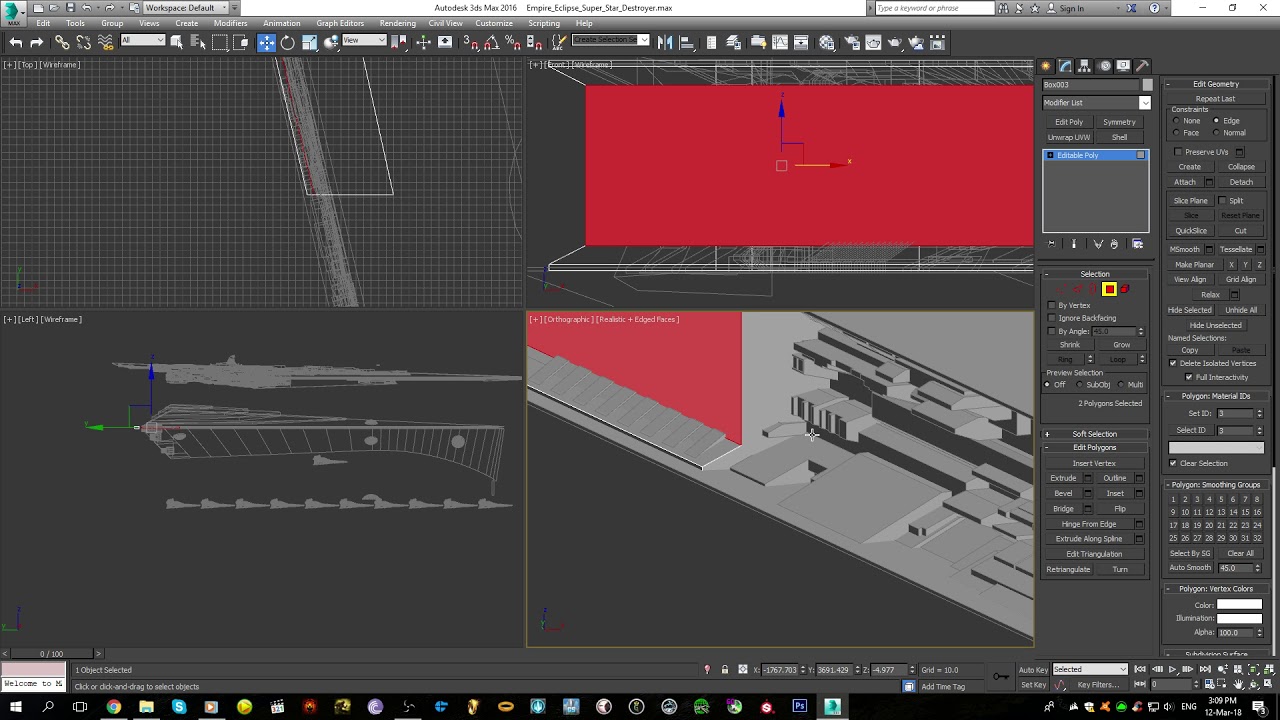The width and height of the screenshot is (1280, 720).
Task: Click the Redo arrow in main toolbar
Action: click(36, 42)
